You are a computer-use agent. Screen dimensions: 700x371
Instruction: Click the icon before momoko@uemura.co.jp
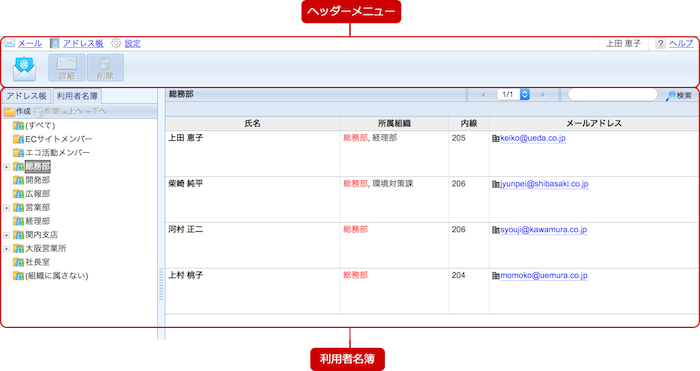click(496, 276)
